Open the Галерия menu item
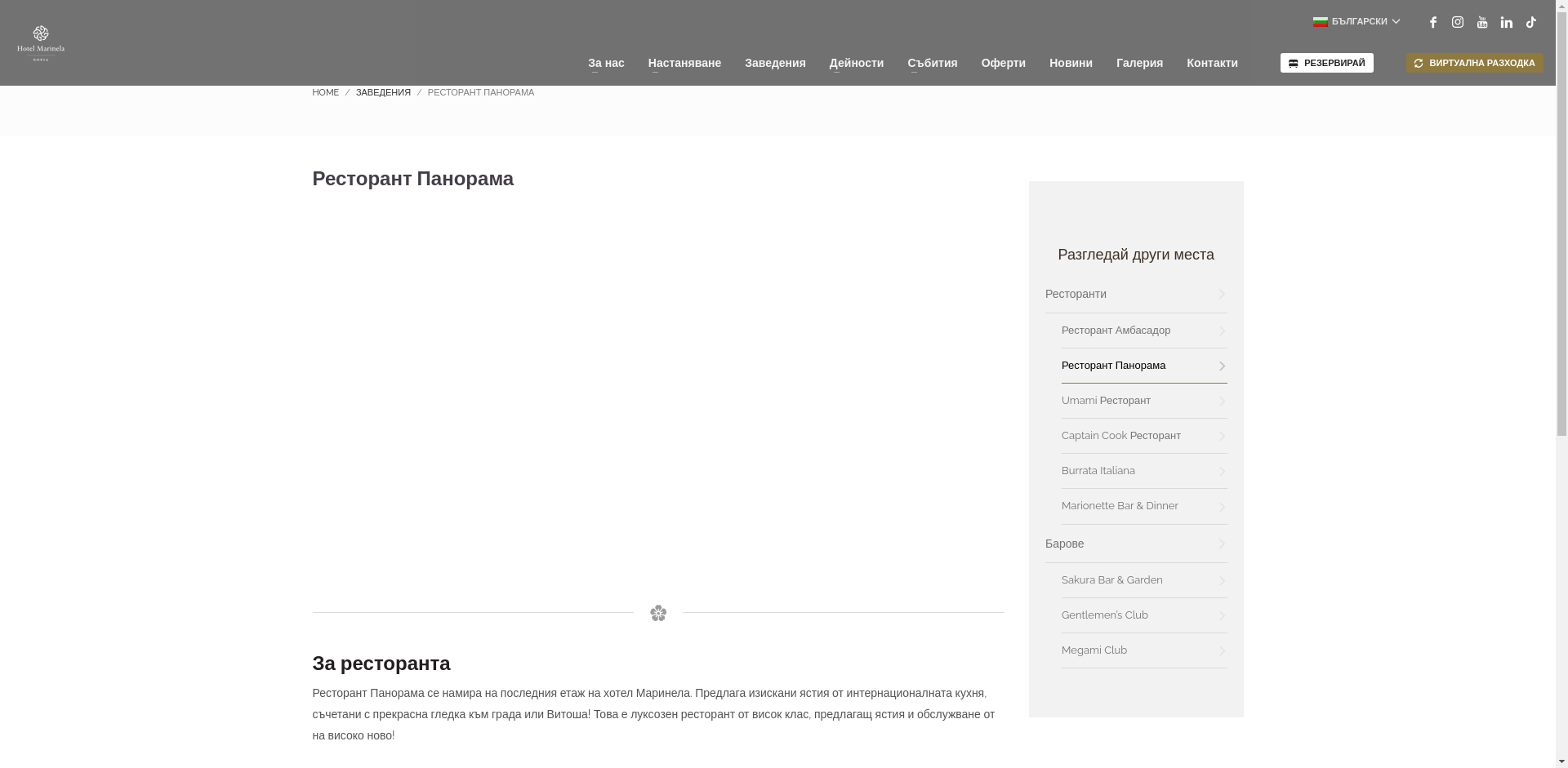1568x768 pixels. [x=1139, y=63]
